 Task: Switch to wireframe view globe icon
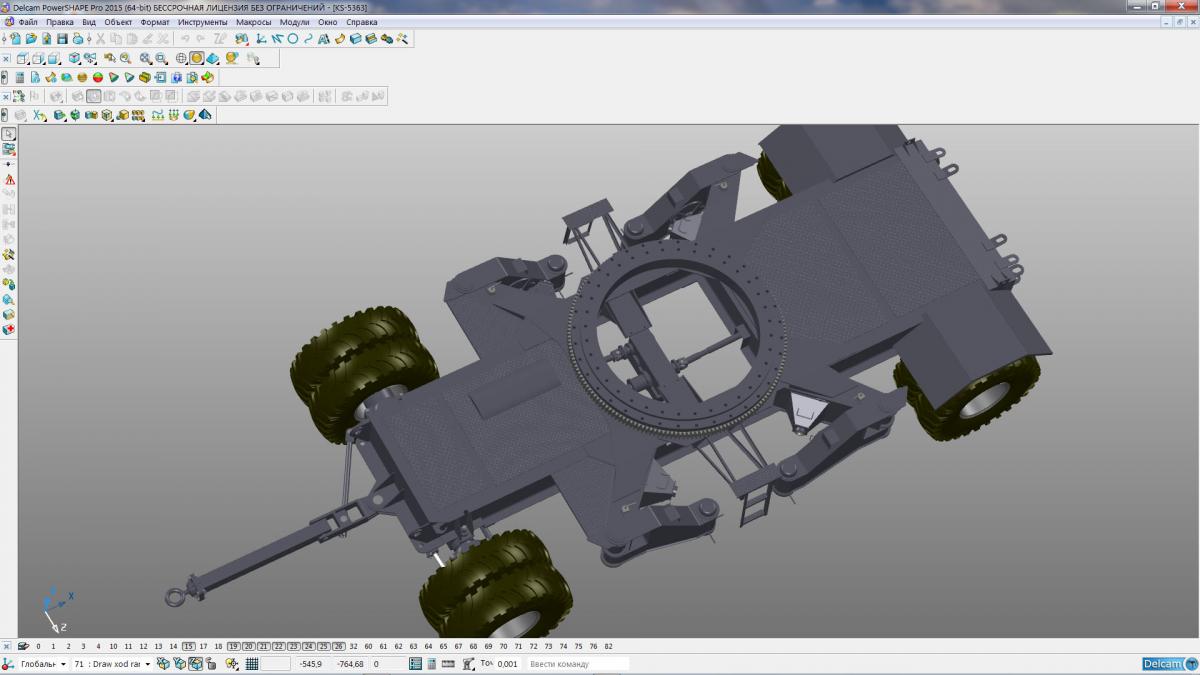point(181,58)
